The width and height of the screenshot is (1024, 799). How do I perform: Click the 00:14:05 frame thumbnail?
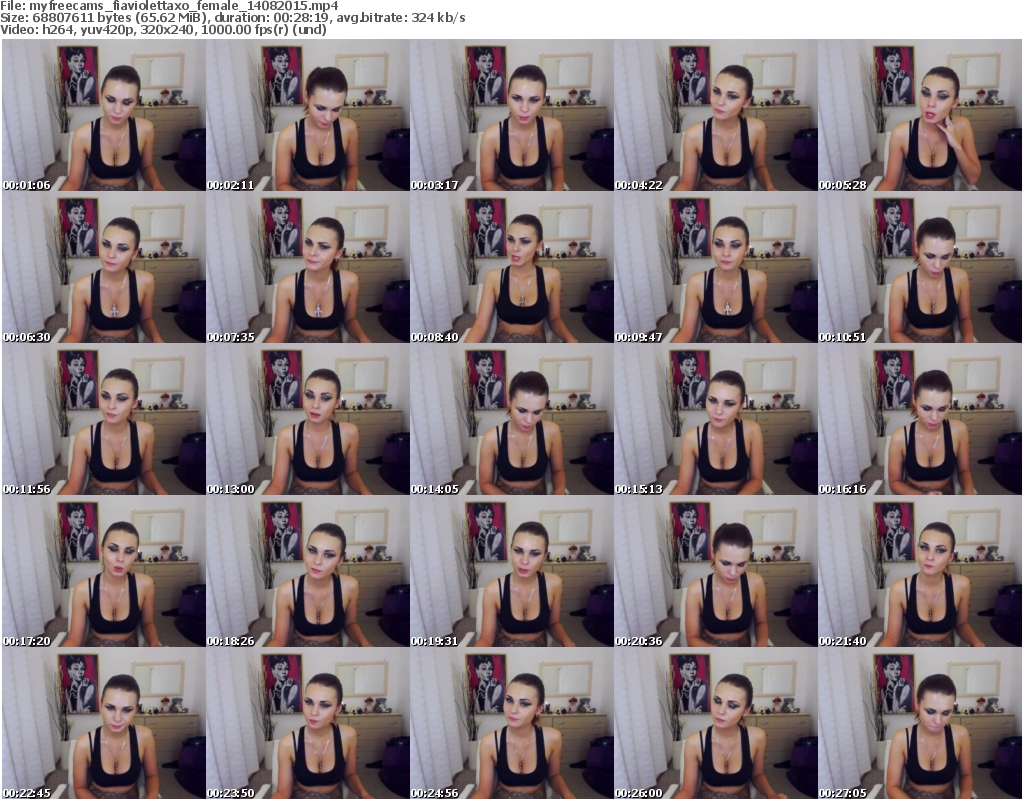[x=511, y=419]
